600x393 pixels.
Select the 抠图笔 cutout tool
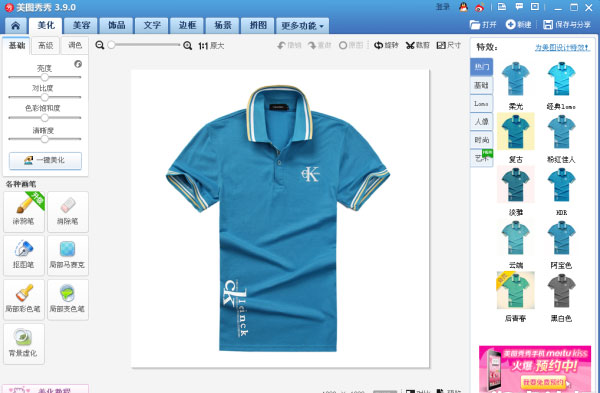point(24,255)
